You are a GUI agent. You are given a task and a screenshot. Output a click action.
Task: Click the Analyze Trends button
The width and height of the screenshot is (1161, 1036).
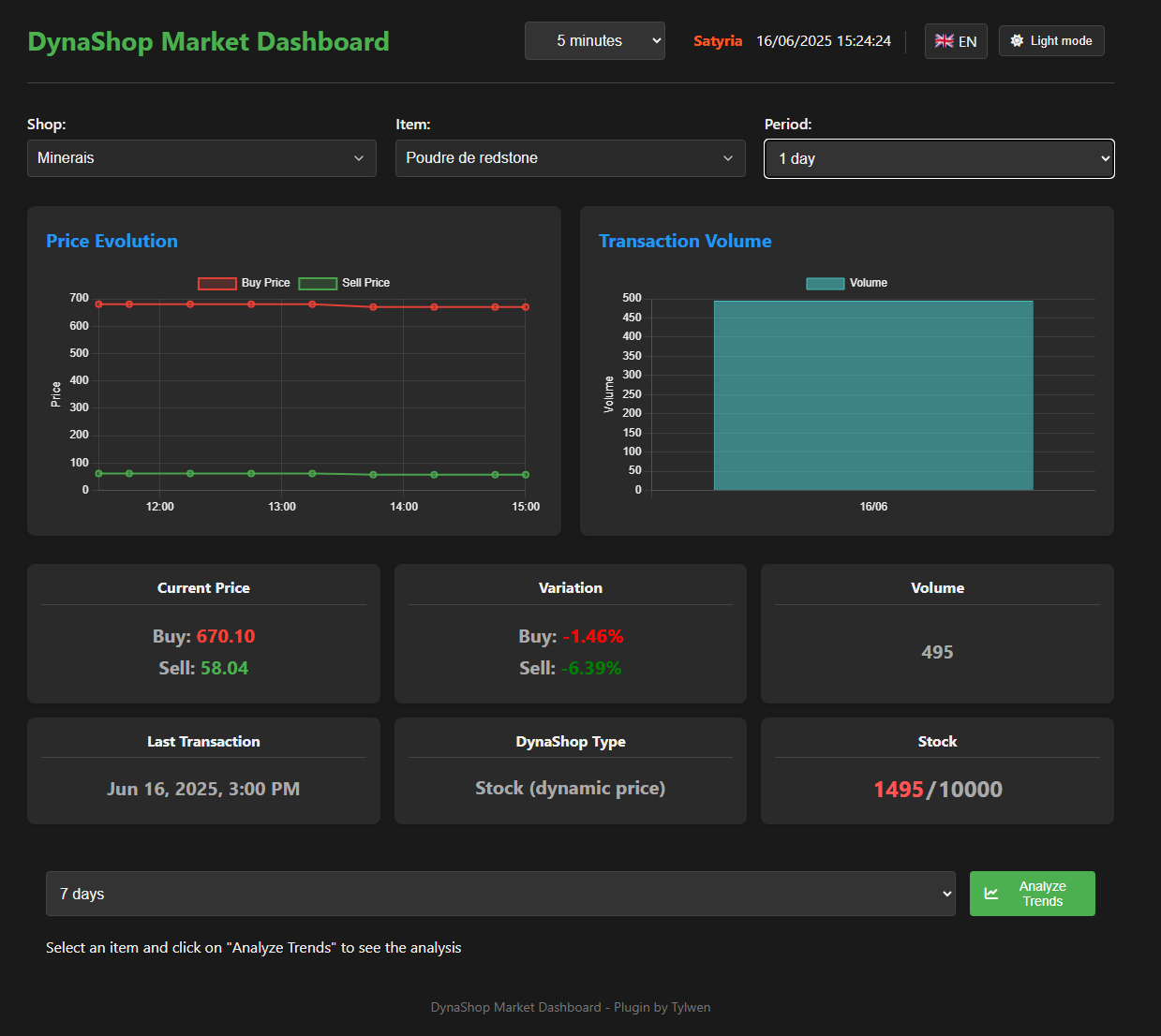pyautogui.click(x=1032, y=894)
